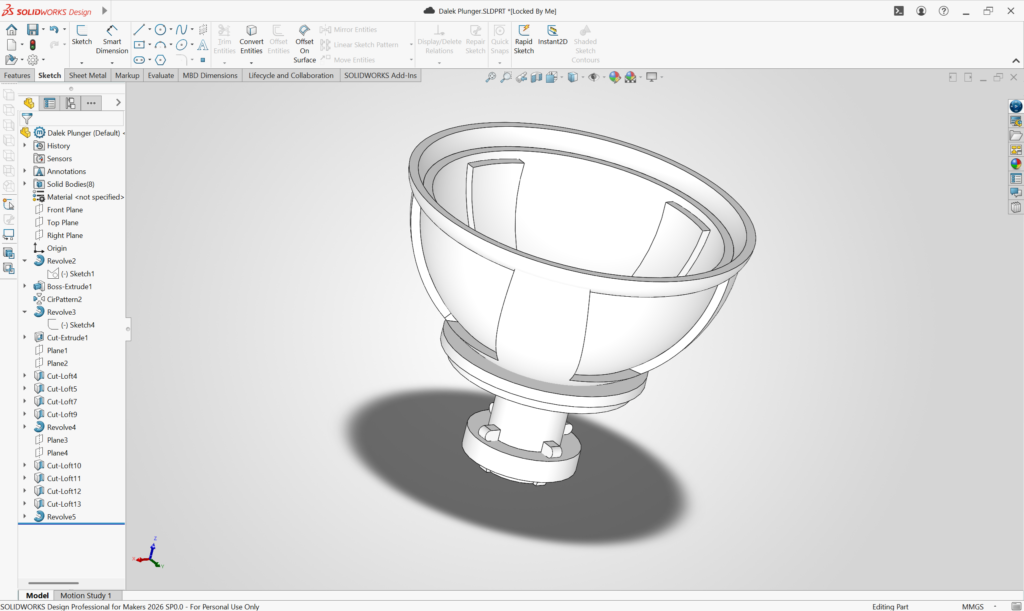The width and height of the screenshot is (1024, 611).
Task: Expand the Boss-Extrude1 feature
Action: pos(25,287)
